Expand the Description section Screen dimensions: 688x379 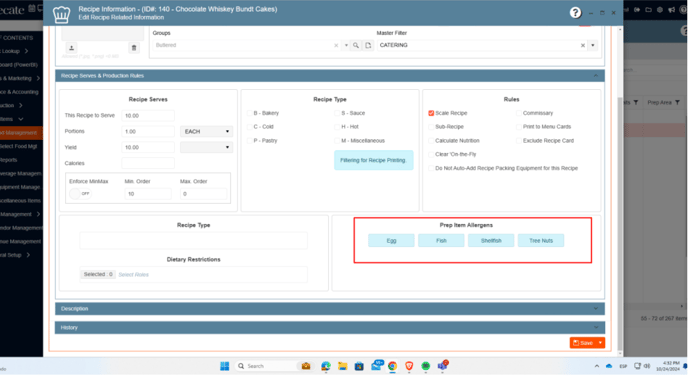click(595, 309)
